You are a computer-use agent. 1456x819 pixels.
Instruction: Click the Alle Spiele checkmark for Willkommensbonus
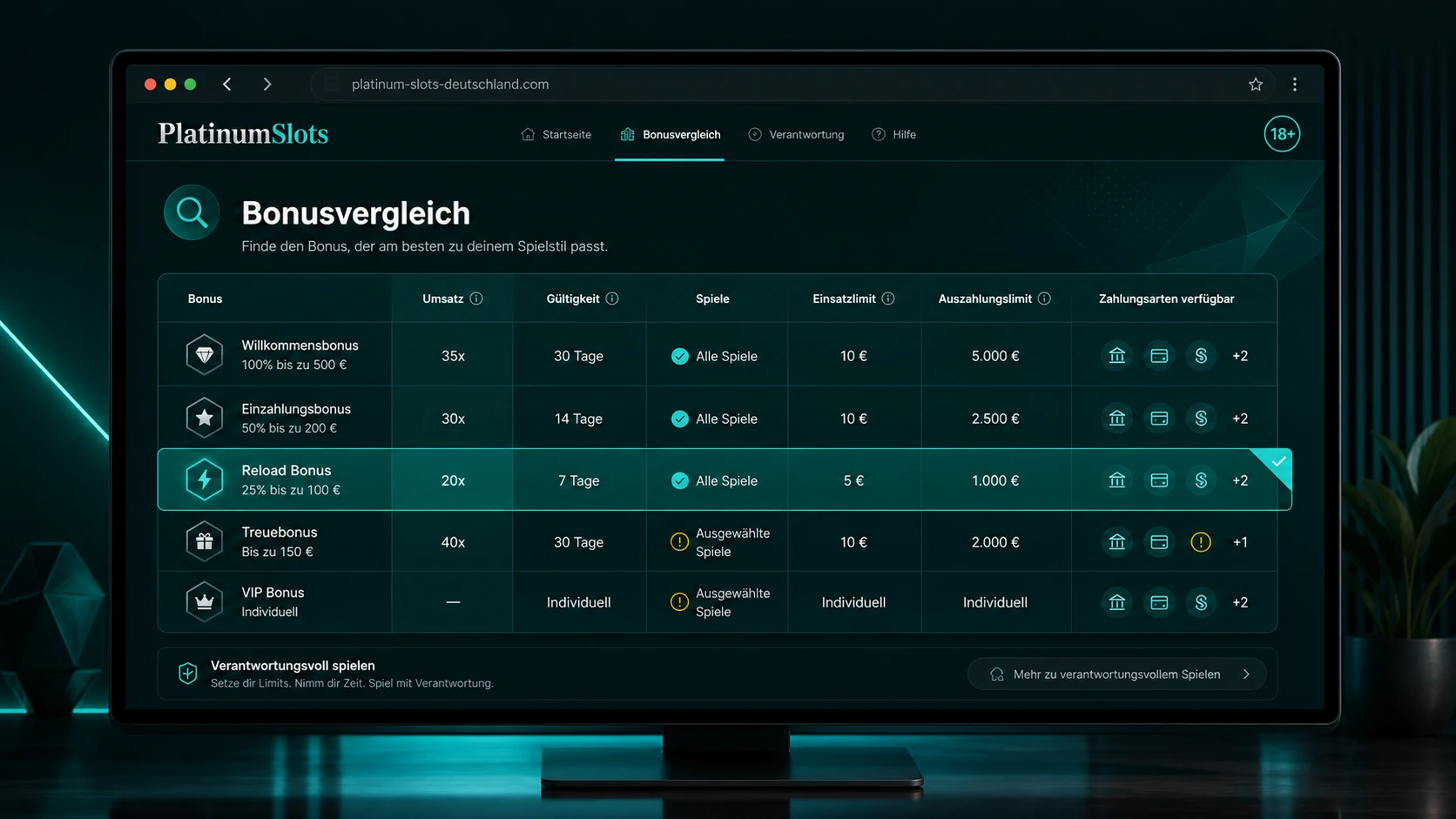(680, 356)
